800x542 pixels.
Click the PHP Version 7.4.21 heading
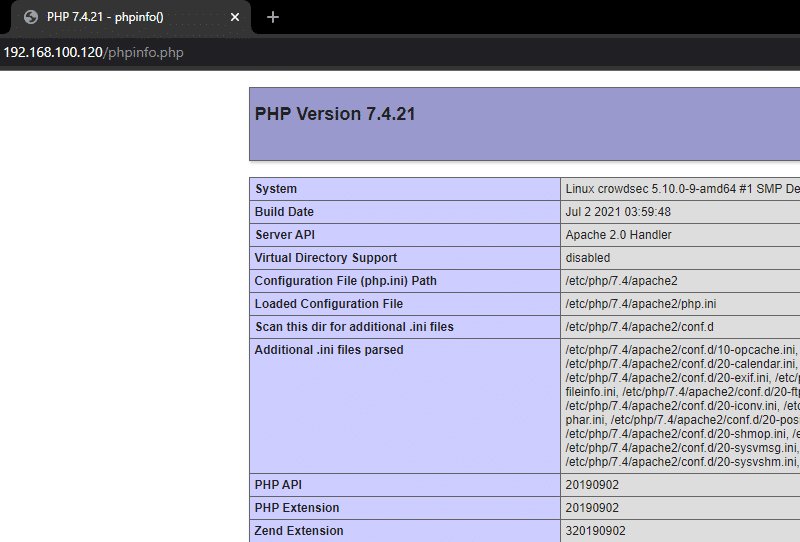[335, 114]
